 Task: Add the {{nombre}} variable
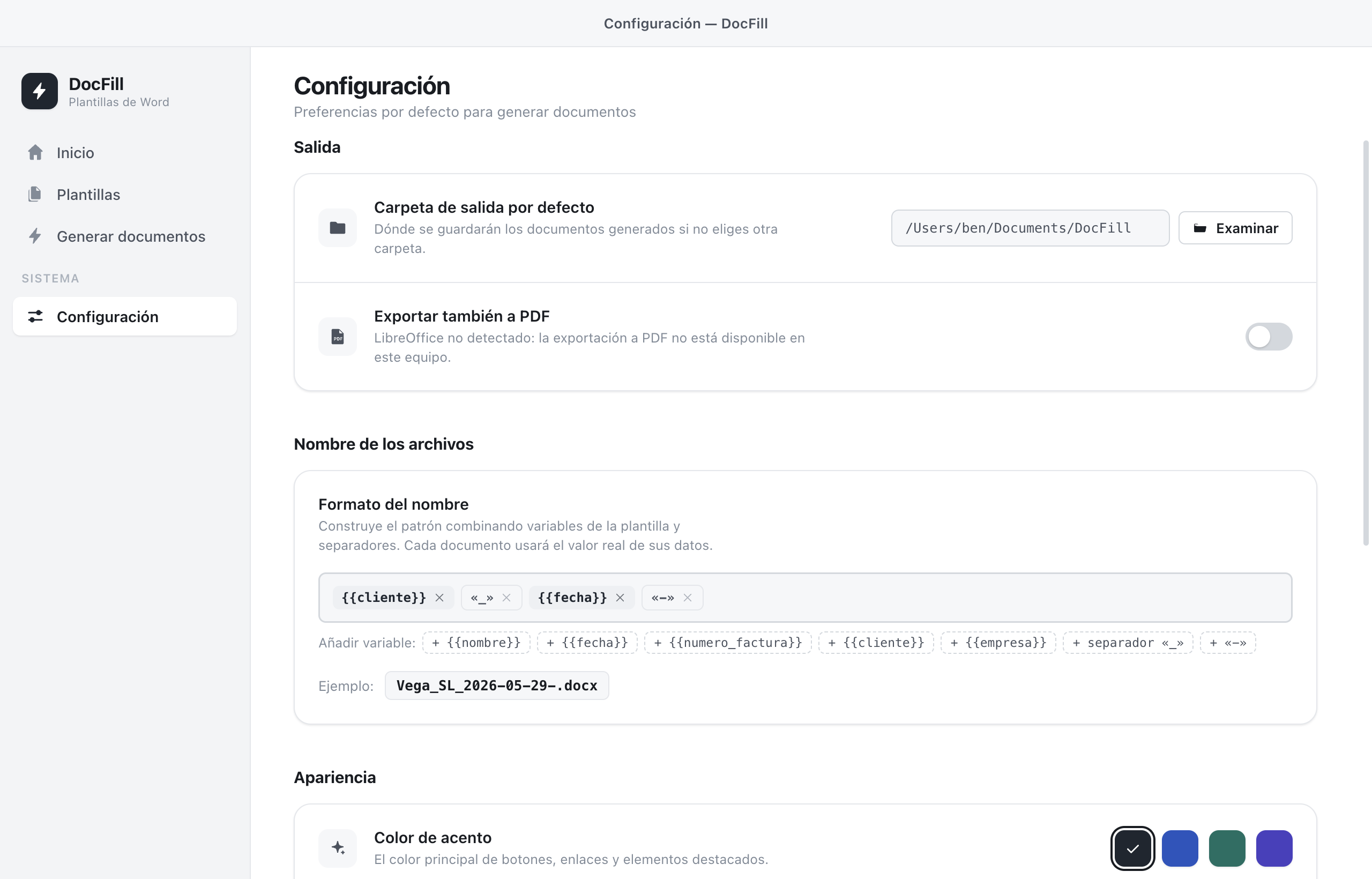click(476, 643)
